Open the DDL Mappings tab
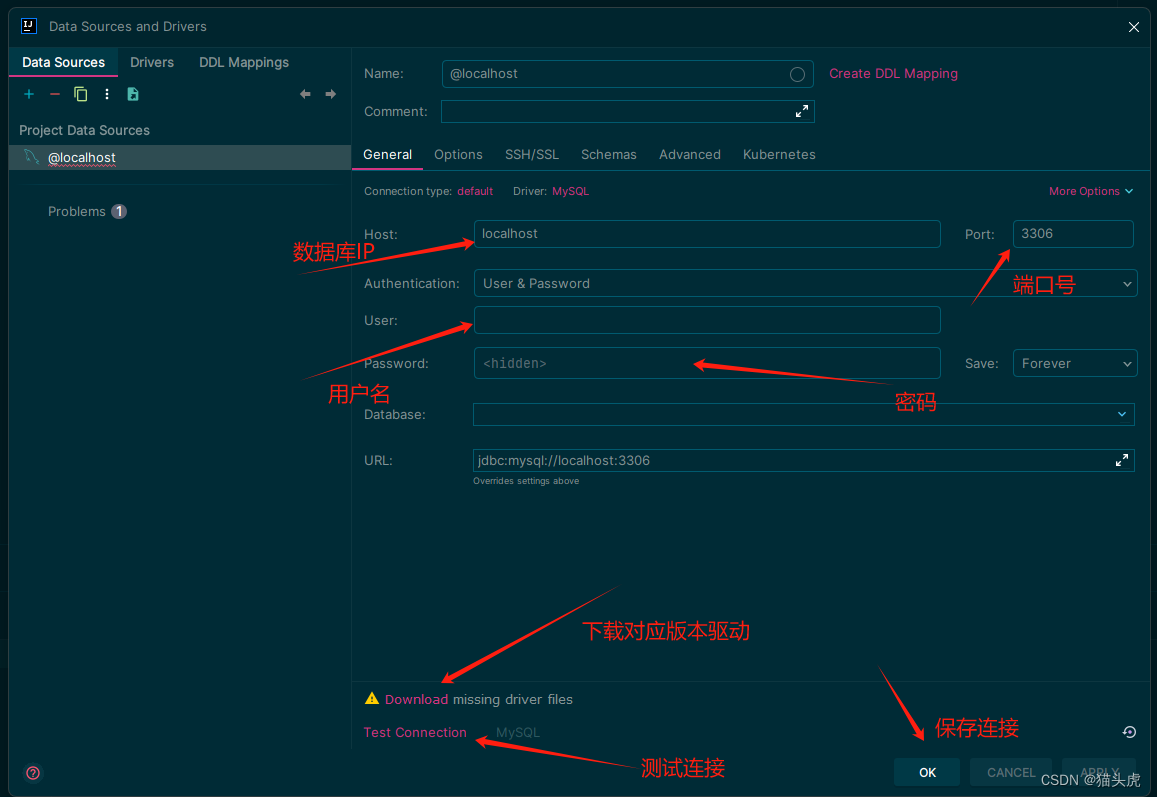Viewport: 1157px width, 797px height. (x=244, y=63)
